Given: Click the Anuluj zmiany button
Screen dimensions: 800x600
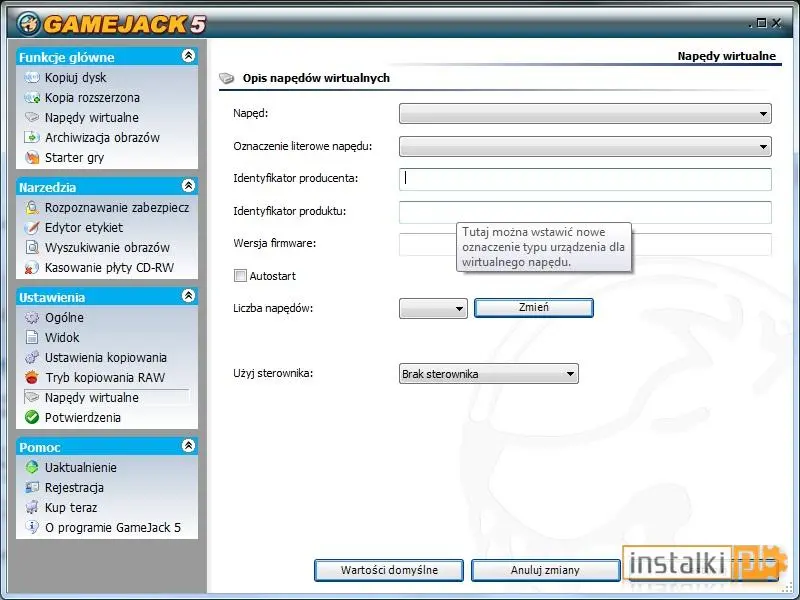Looking at the screenshot, I should pyautogui.click(x=545, y=570).
